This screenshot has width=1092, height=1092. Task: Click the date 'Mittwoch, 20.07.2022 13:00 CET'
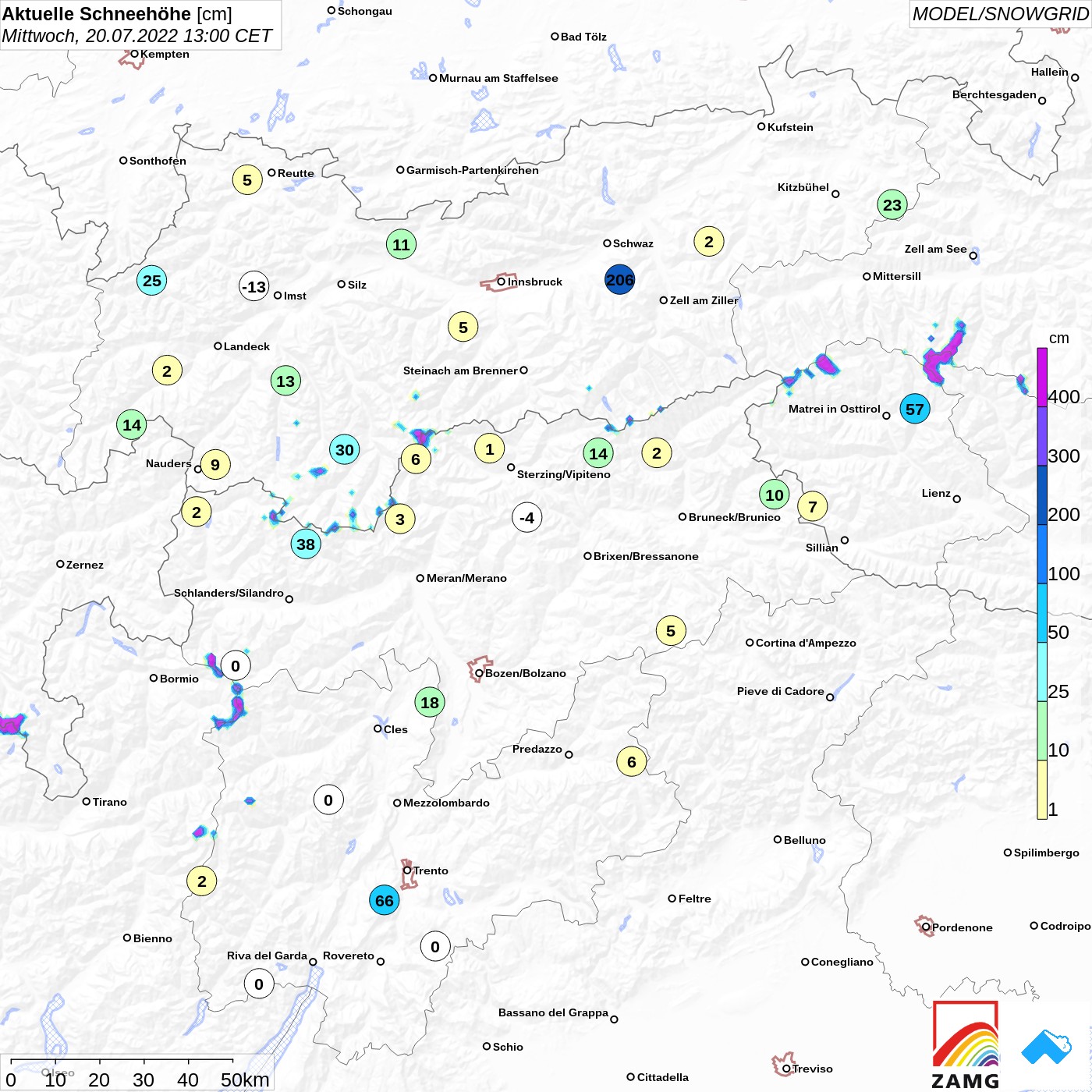137,36
